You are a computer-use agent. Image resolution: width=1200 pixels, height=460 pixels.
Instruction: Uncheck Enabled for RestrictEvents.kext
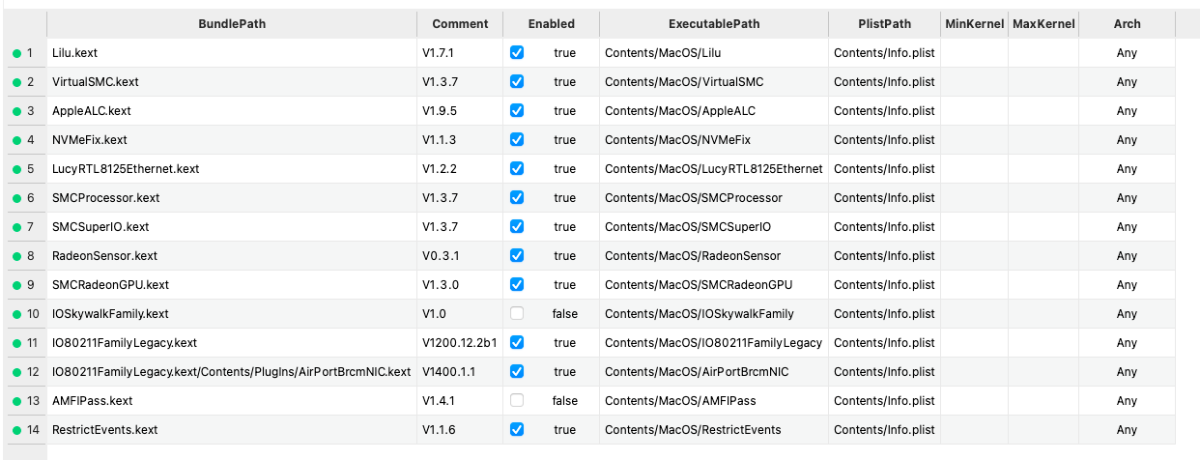517,430
